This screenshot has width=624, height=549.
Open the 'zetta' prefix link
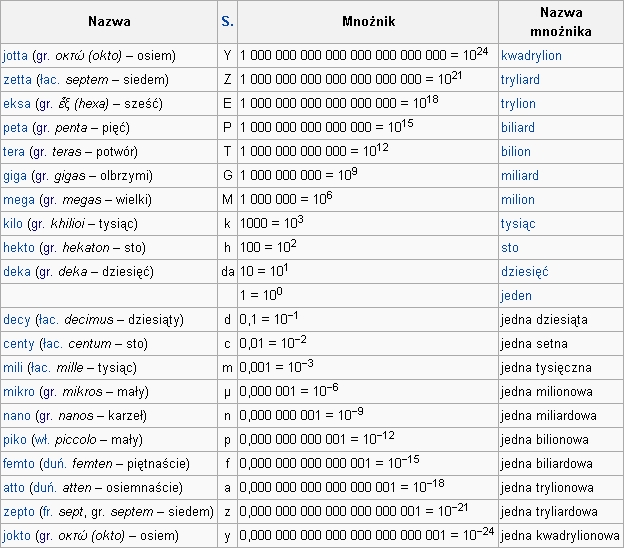(x=17, y=80)
